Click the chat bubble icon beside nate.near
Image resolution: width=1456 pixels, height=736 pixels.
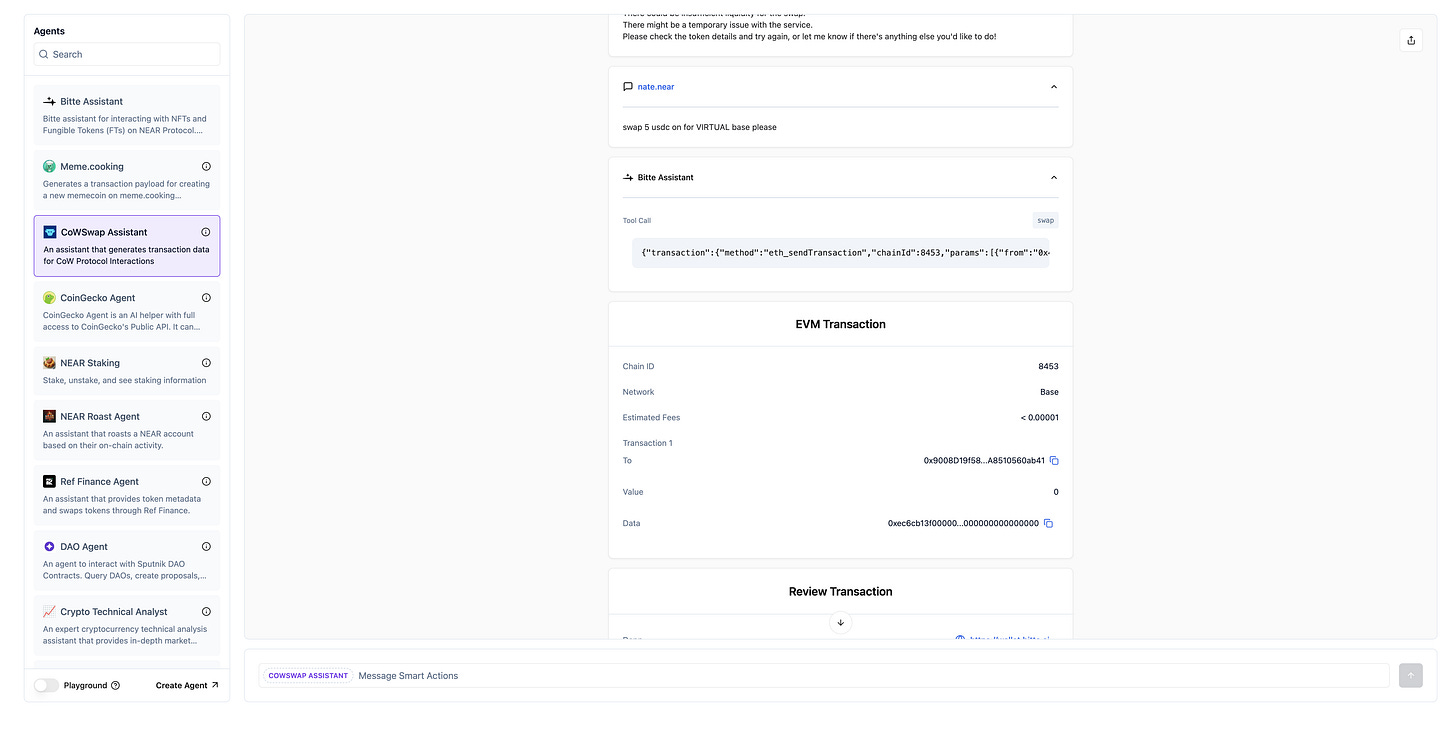[628, 87]
